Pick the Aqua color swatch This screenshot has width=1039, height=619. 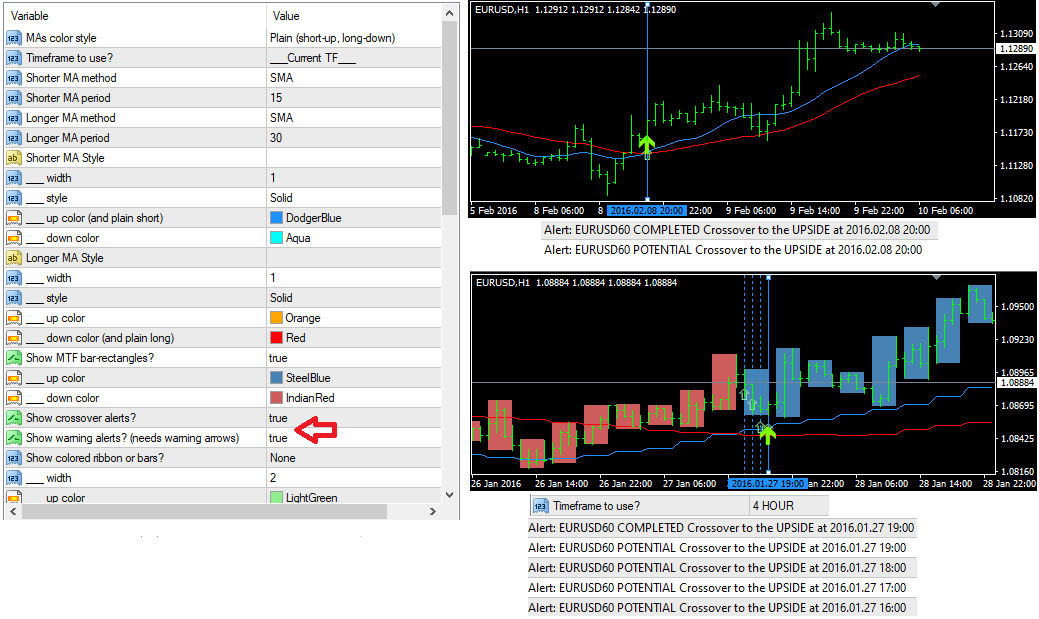point(276,238)
